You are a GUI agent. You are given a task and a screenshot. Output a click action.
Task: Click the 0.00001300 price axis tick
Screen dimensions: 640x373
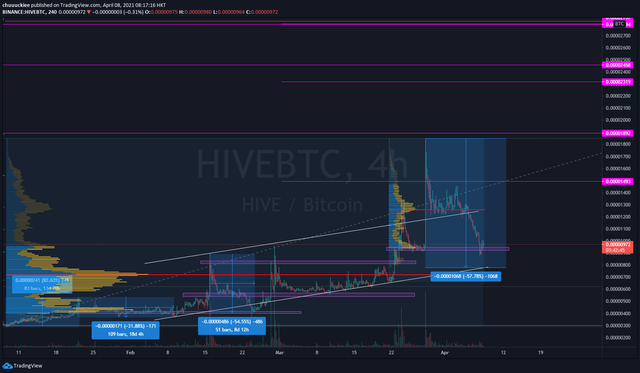point(618,205)
